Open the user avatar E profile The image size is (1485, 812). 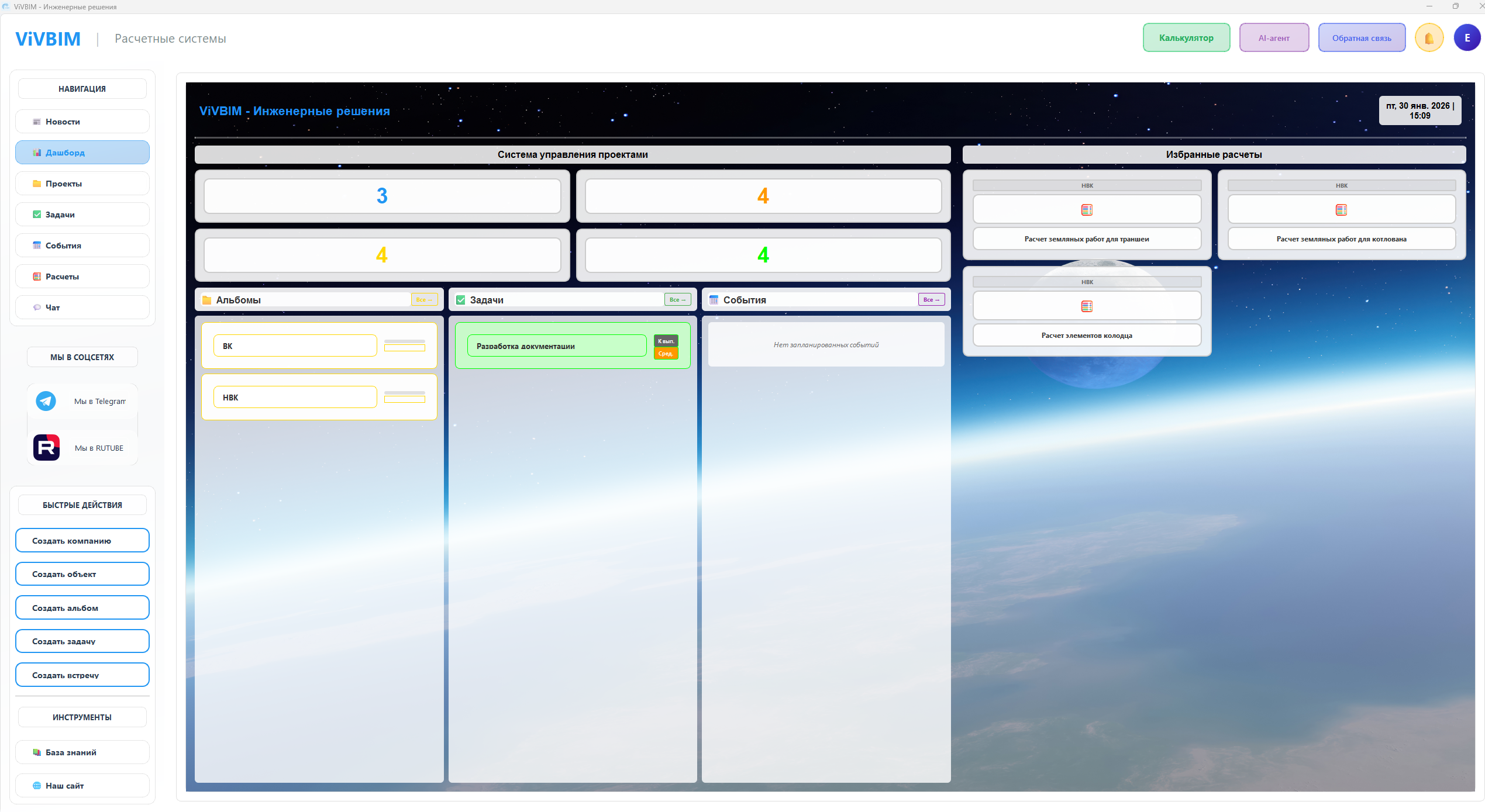[x=1467, y=38]
